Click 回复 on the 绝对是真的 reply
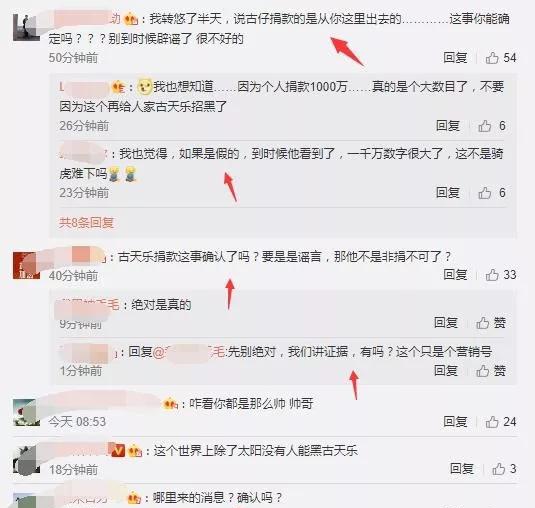535x508 pixels. pyautogui.click(x=446, y=322)
